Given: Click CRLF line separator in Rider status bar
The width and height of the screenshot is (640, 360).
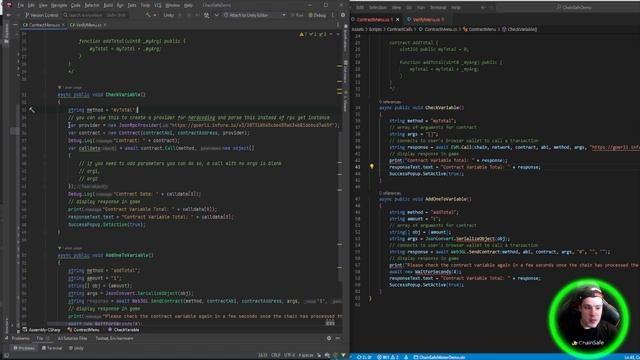Looking at the screenshot, I should coord(276,355).
